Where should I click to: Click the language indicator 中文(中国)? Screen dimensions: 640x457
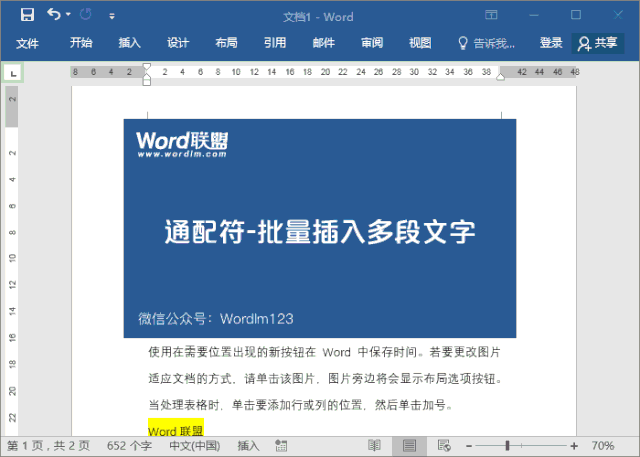(x=195, y=446)
